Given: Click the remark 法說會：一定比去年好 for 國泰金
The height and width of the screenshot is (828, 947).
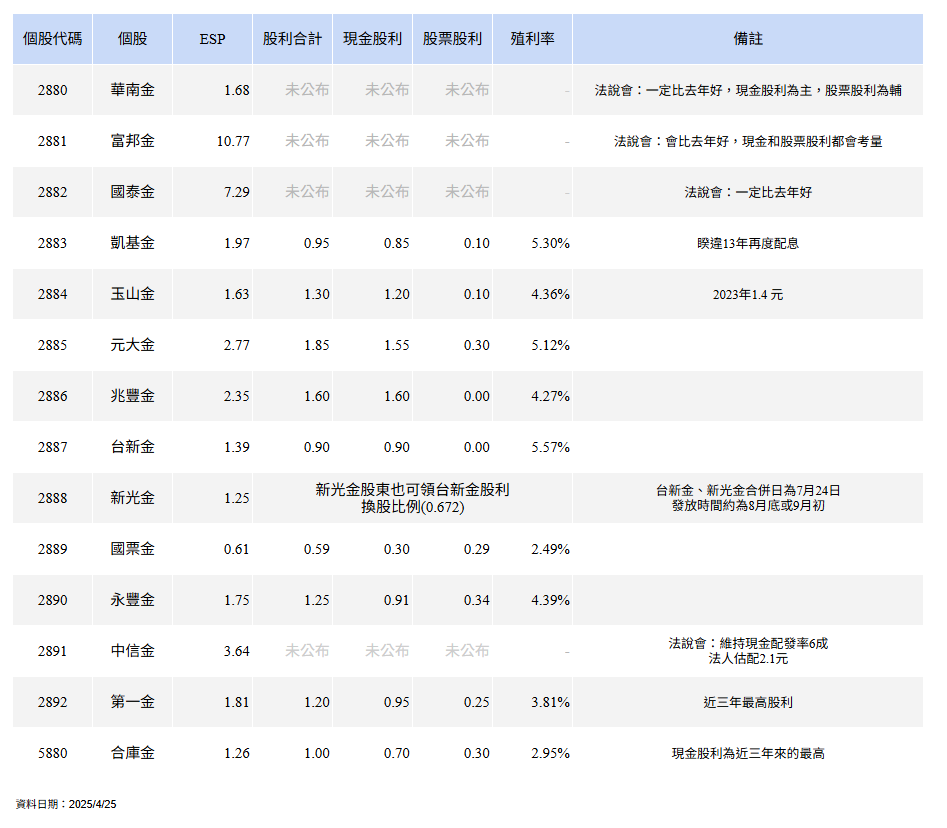Looking at the screenshot, I should [x=748, y=193].
